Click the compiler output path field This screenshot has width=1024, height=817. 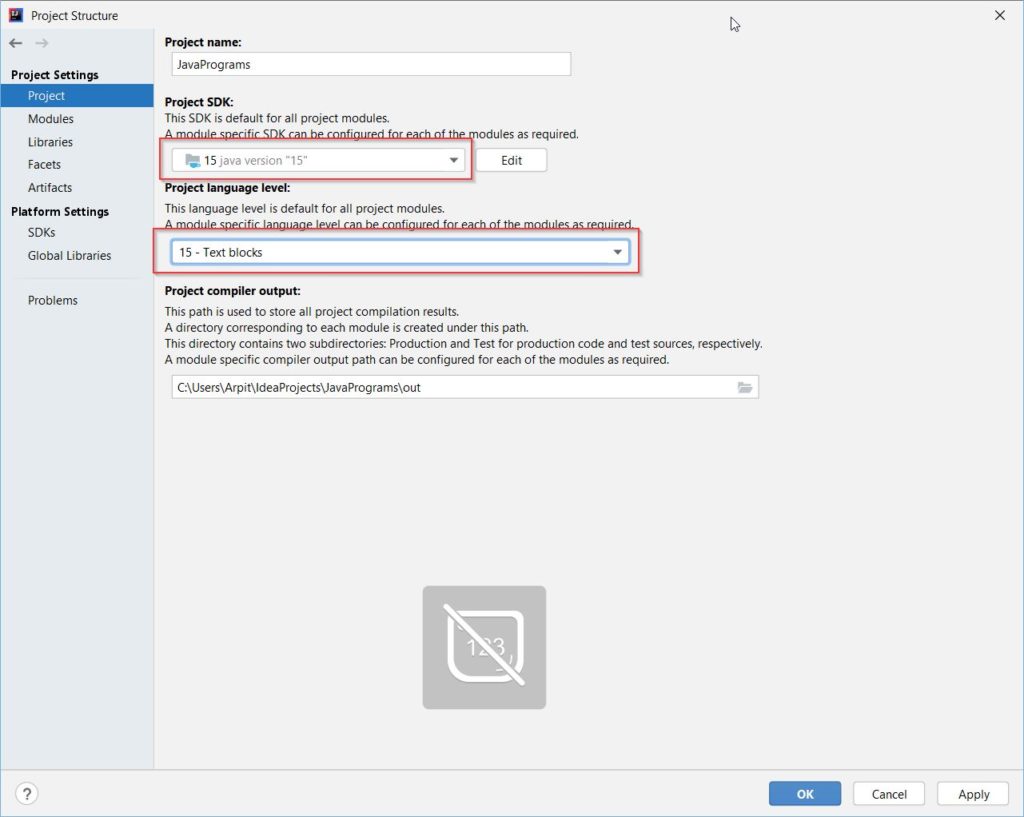pos(450,387)
